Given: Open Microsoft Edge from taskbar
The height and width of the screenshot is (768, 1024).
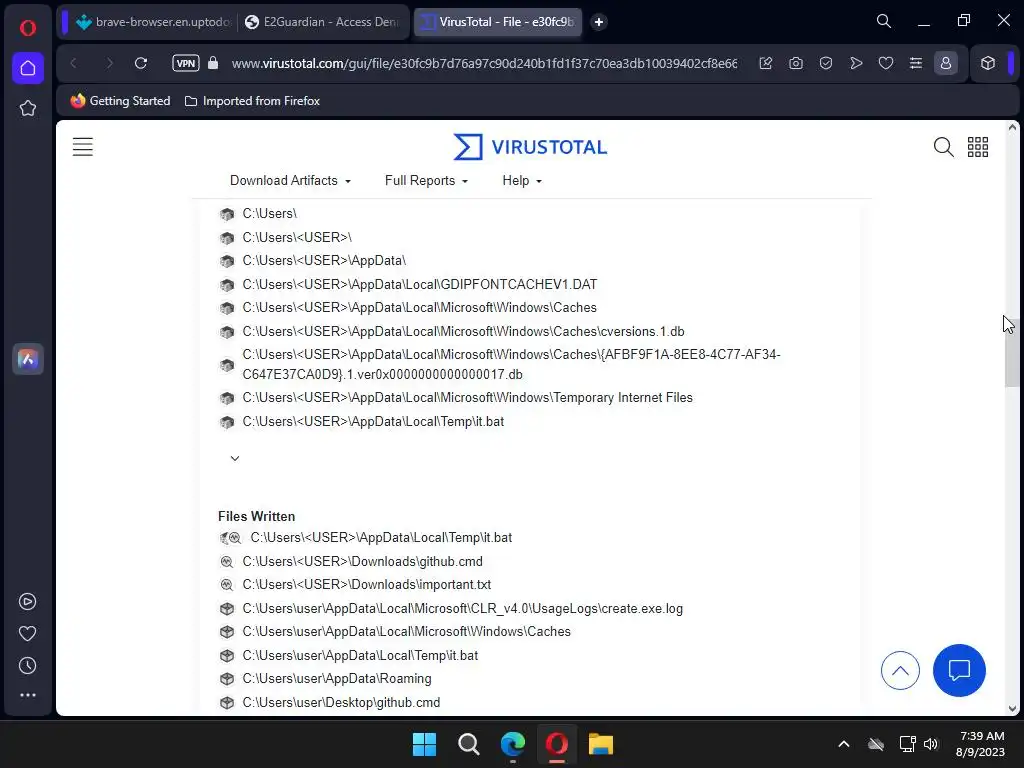Looking at the screenshot, I should click(513, 744).
